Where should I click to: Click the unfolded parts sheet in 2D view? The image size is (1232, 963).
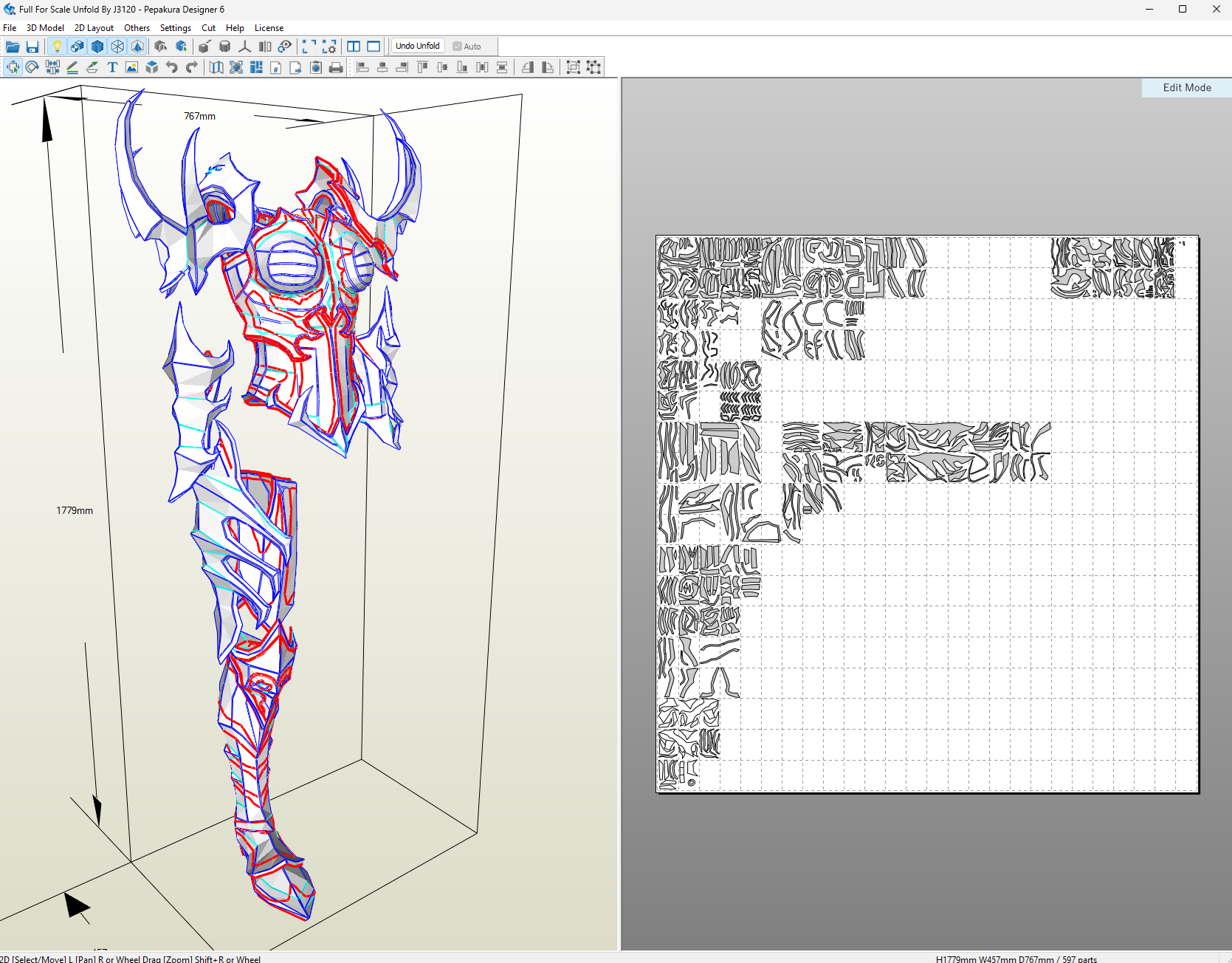pyautogui.click(x=926, y=514)
